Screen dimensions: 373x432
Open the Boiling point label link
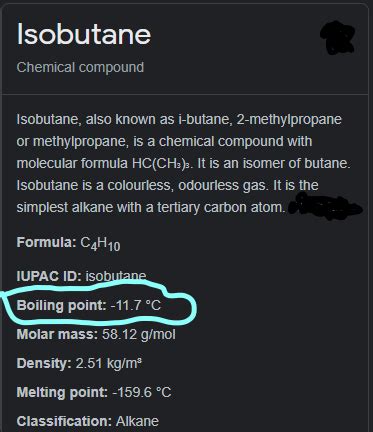point(61,305)
